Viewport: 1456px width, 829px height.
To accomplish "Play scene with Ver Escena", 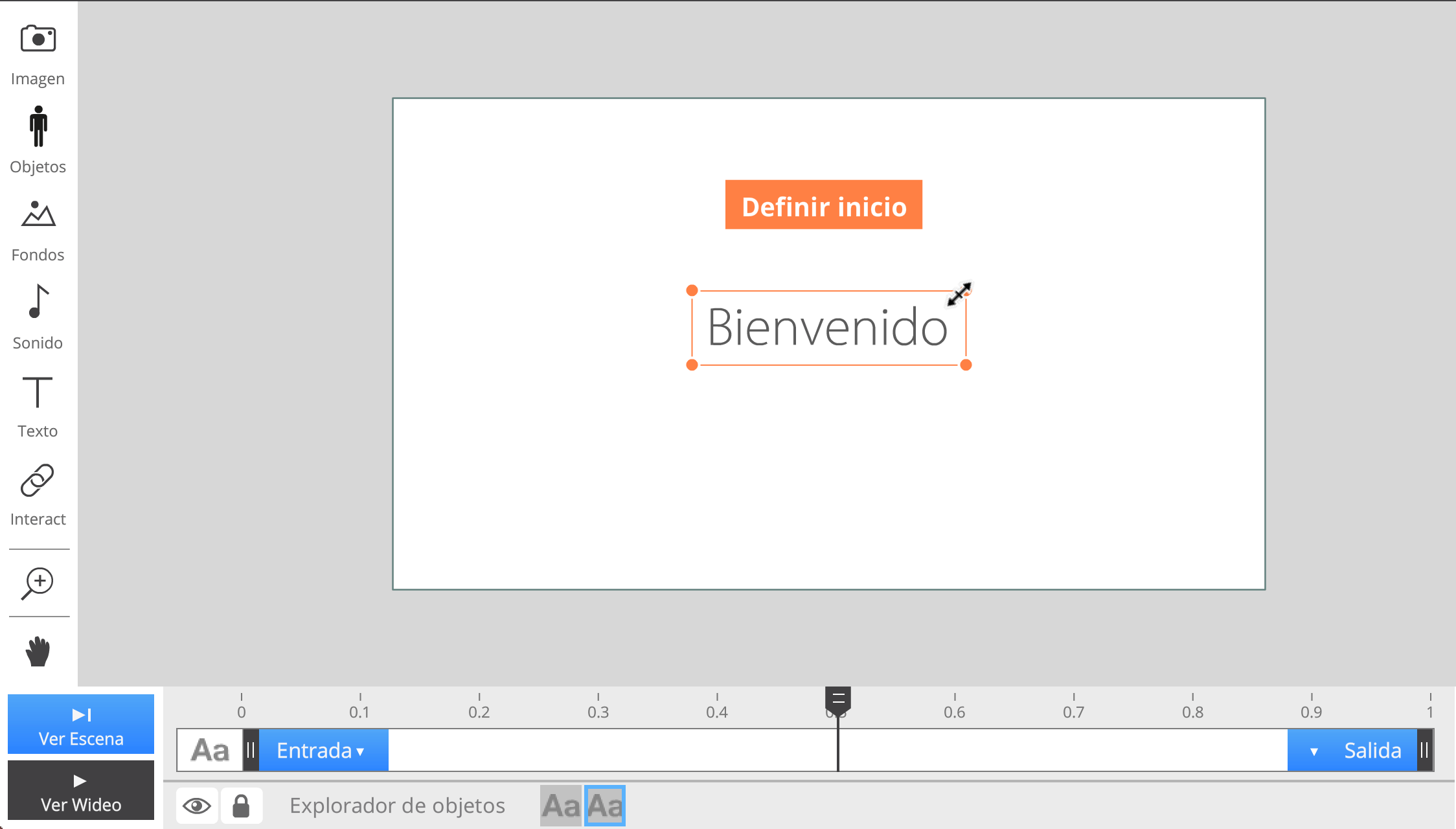I will tap(81, 725).
